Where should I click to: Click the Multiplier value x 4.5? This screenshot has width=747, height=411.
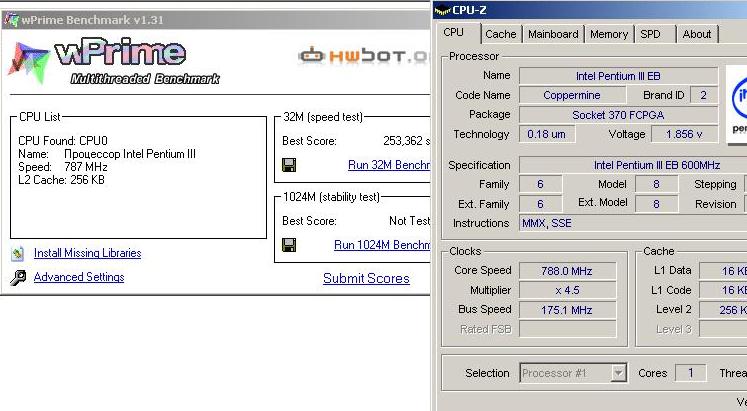click(567, 290)
